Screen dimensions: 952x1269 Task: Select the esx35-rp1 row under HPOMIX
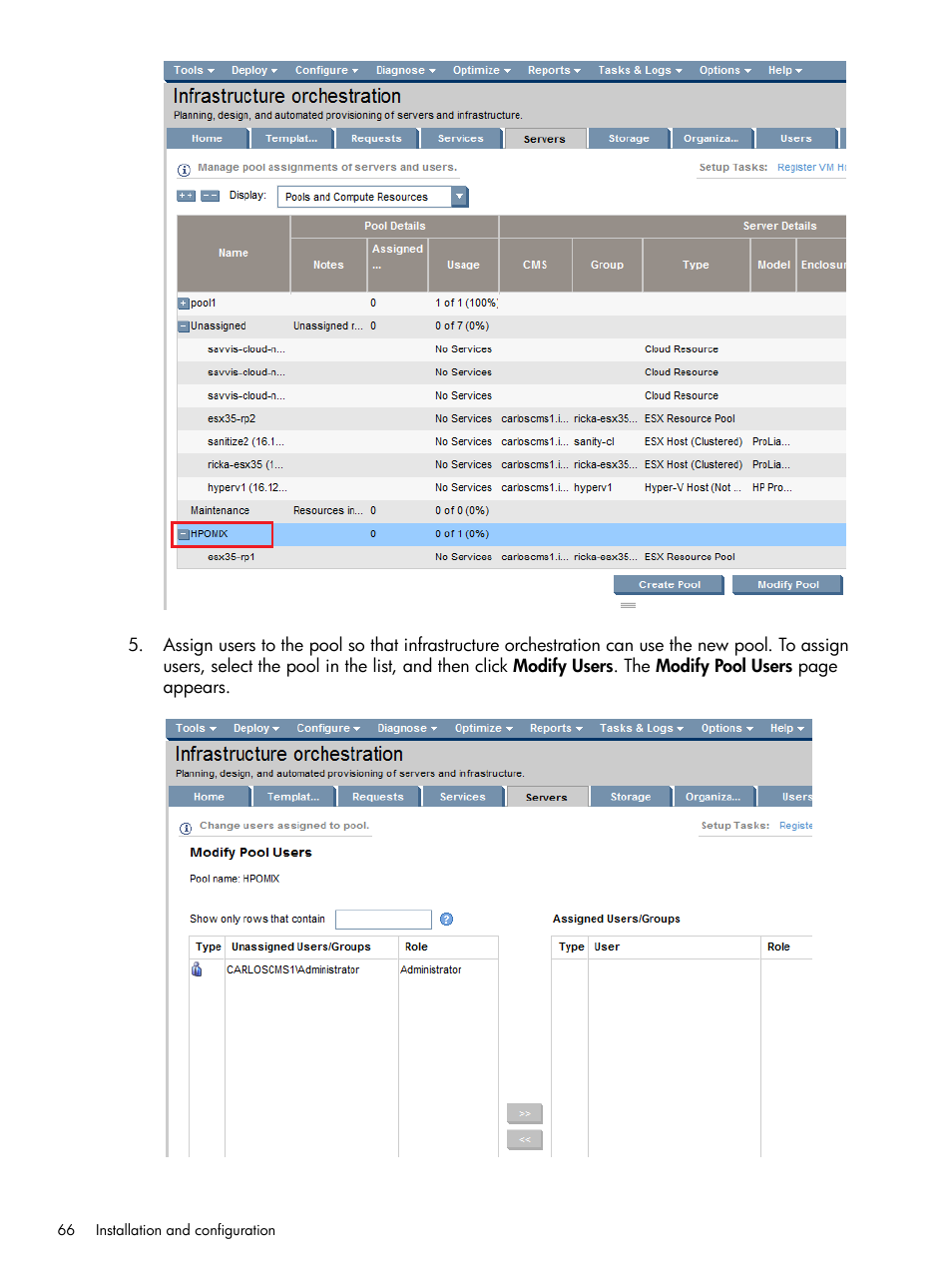coord(511,557)
